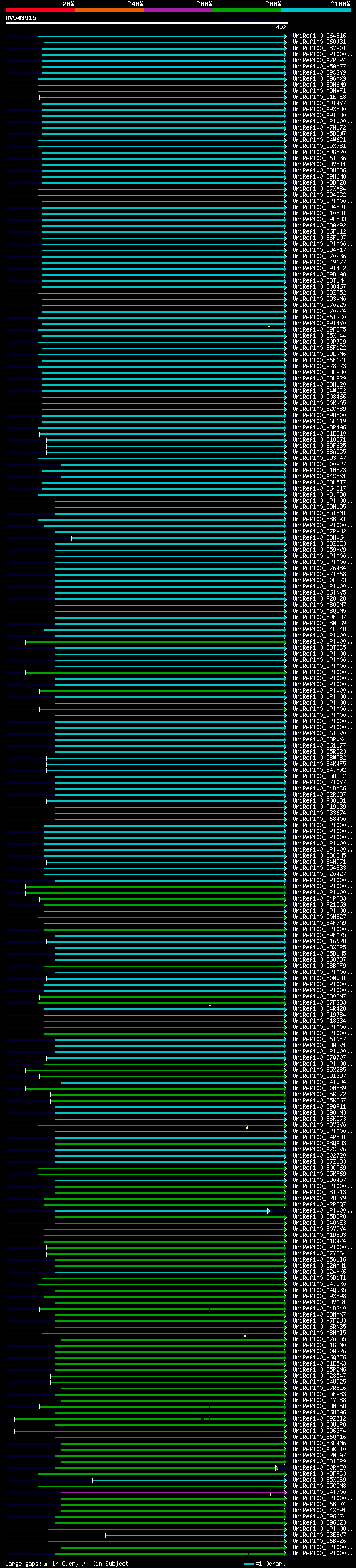Click label UniRef100_P28523
The width and height of the screenshot is (356, 1568).
click(x=319, y=367)
